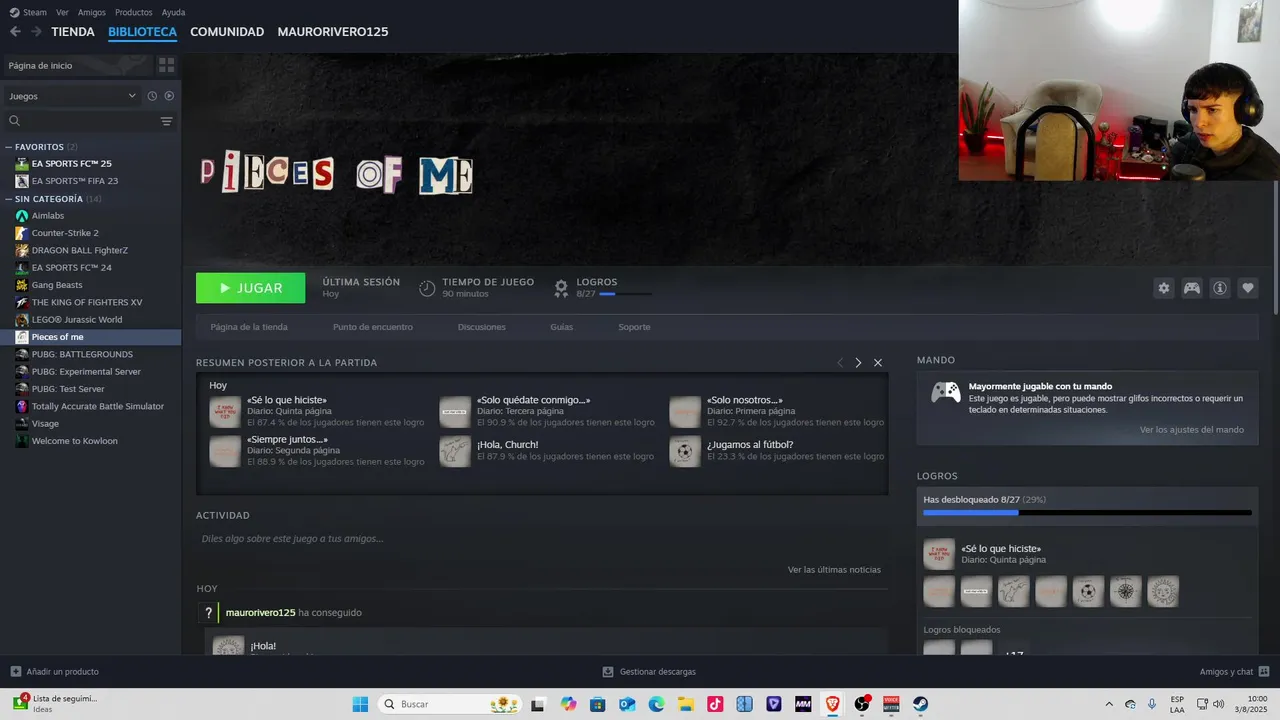Click Ver las últimas noticias
Image resolution: width=1280 pixels, height=720 pixels.
tap(834, 570)
